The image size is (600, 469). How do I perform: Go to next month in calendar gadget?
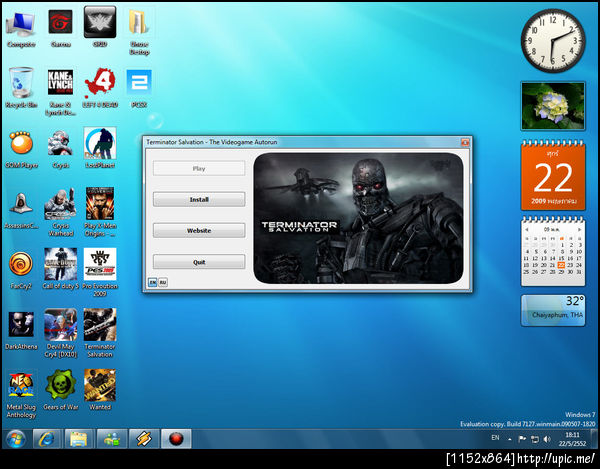[579, 229]
